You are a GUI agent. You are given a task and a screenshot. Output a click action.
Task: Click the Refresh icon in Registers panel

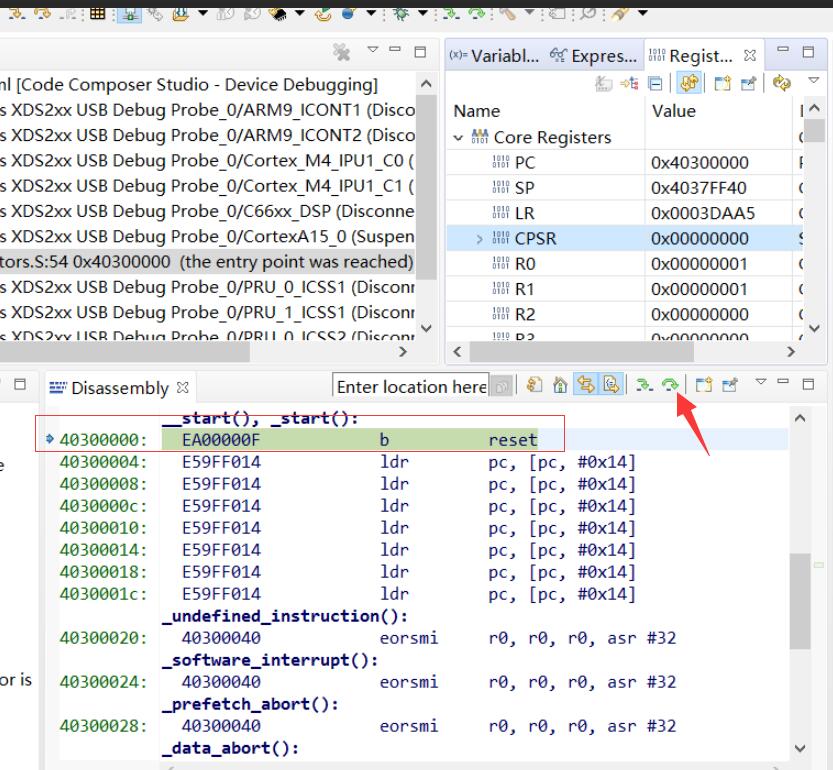781,85
